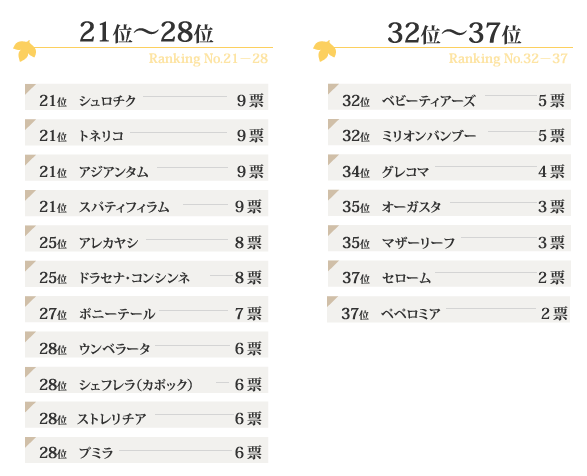Image resolution: width=587 pixels, height=476 pixels.
Task: Click the corner triangle on the シュロチク row
Action: 30,88
